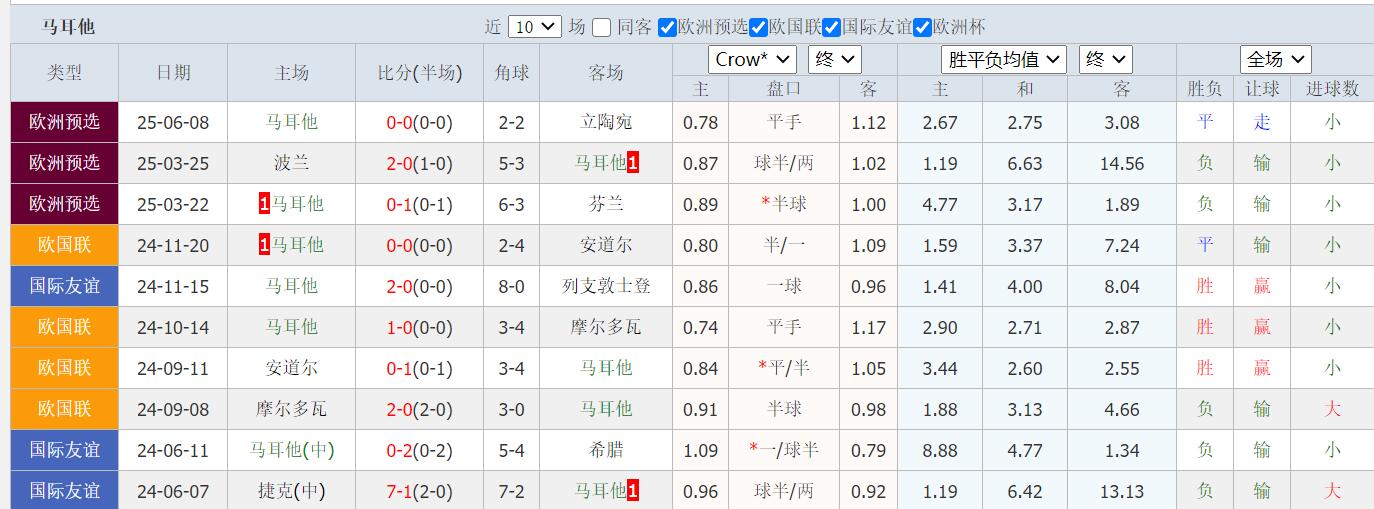The height and width of the screenshot is (509, 1374).
Task: Toggle the 同客 checkbox
Action: 601,28
